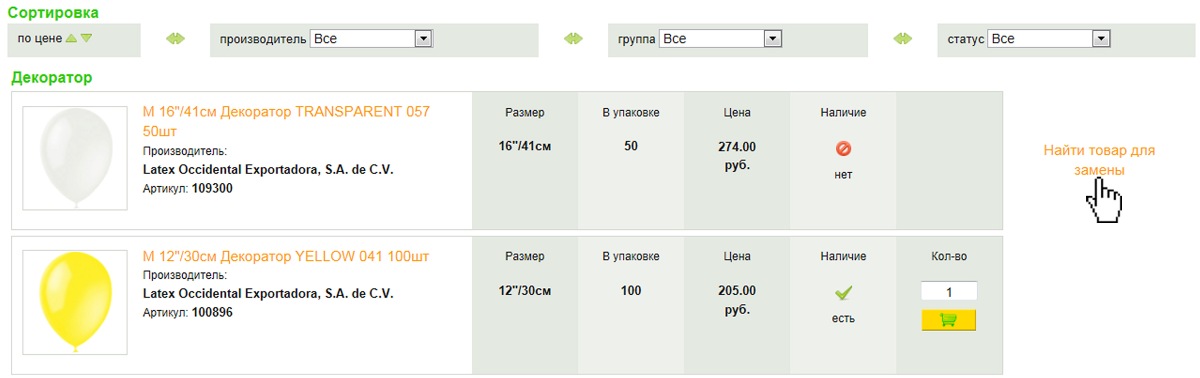
Task: Click double-arrow icon before производитель filter
Action: click(176, 39)
